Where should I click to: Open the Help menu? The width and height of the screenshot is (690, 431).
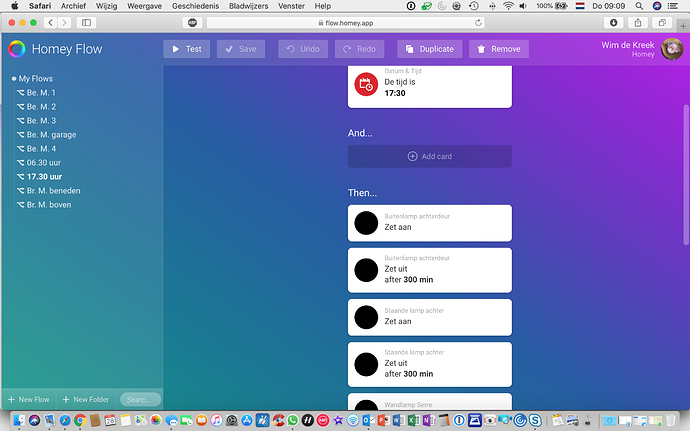point(323,6)
